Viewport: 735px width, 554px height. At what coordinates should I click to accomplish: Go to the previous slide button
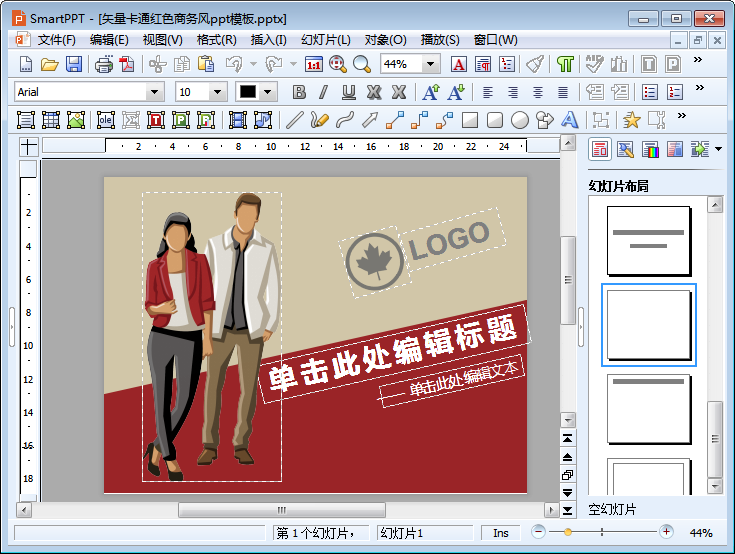pyautogui.click(x=567, y=457)
